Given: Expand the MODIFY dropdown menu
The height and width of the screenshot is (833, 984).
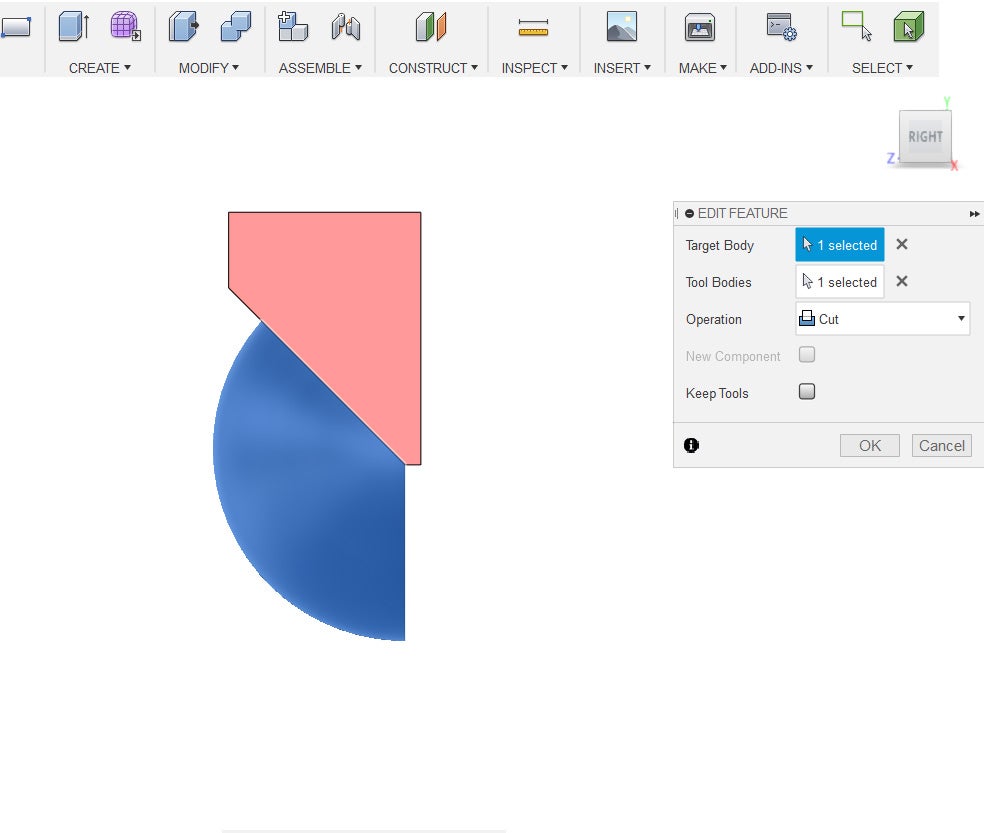Looking at the screenshot, I should pyautogui.click(x=209, y=68).
